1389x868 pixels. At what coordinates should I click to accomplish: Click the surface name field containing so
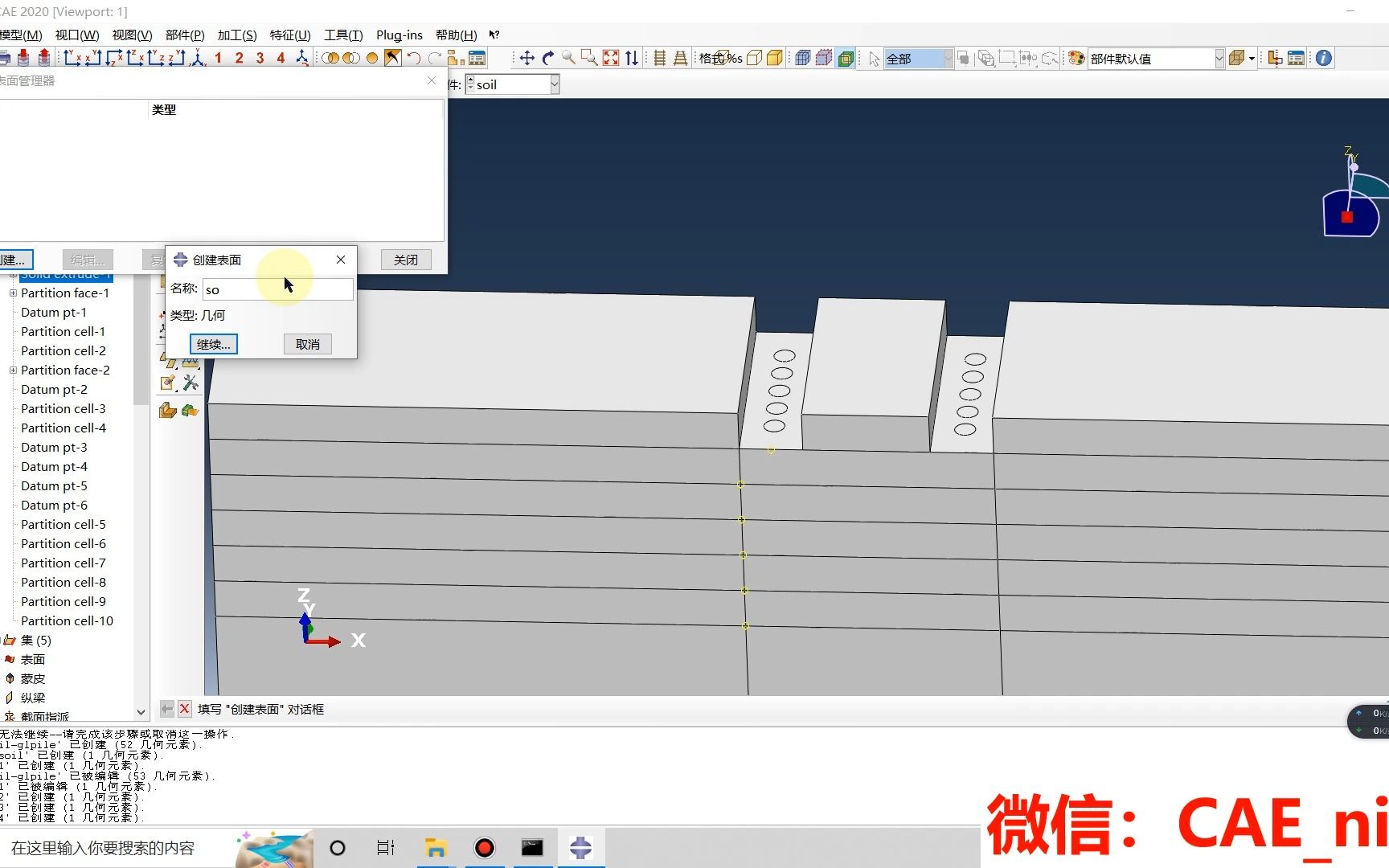tap(277, 289)
